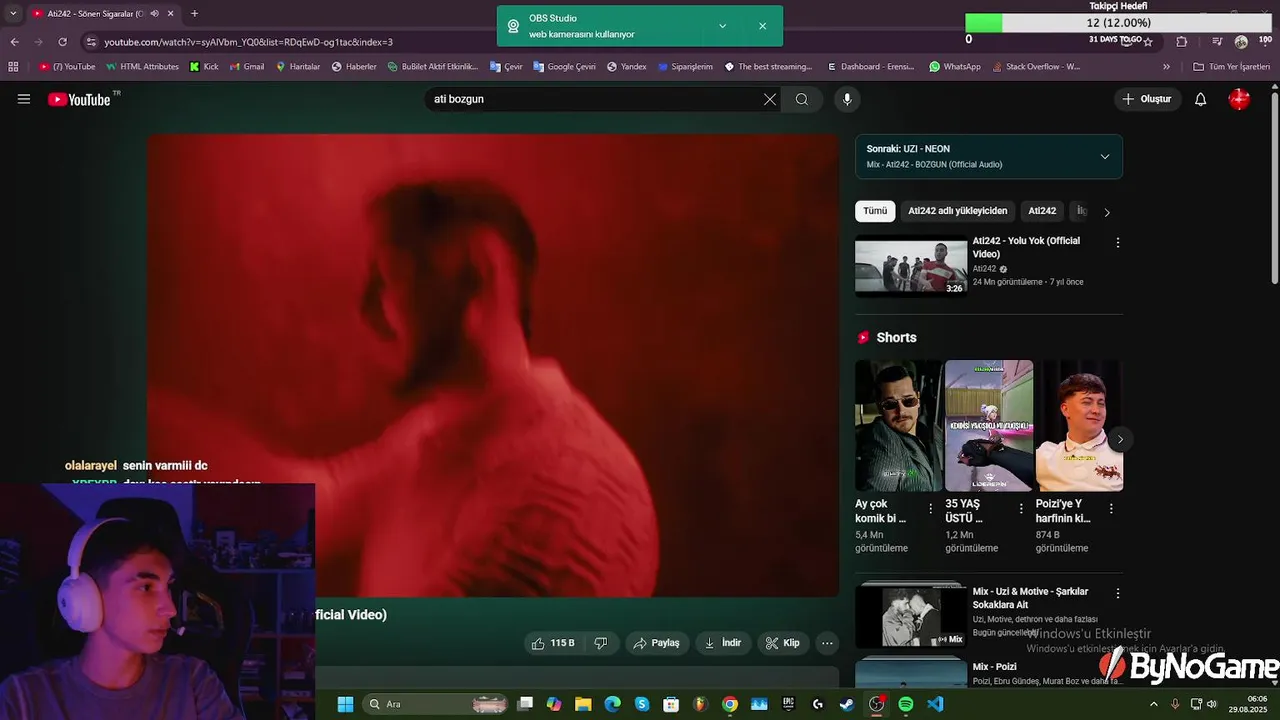Dismiss the OBS Studio notification

[762, 26]
